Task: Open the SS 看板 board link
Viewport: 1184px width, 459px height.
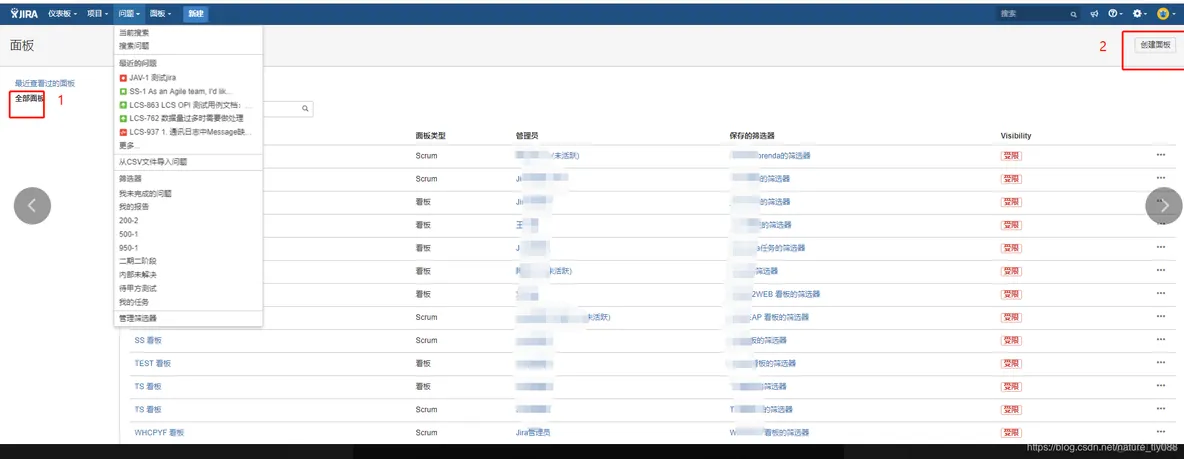Action: pyautogui.click(x=148, y=340)
